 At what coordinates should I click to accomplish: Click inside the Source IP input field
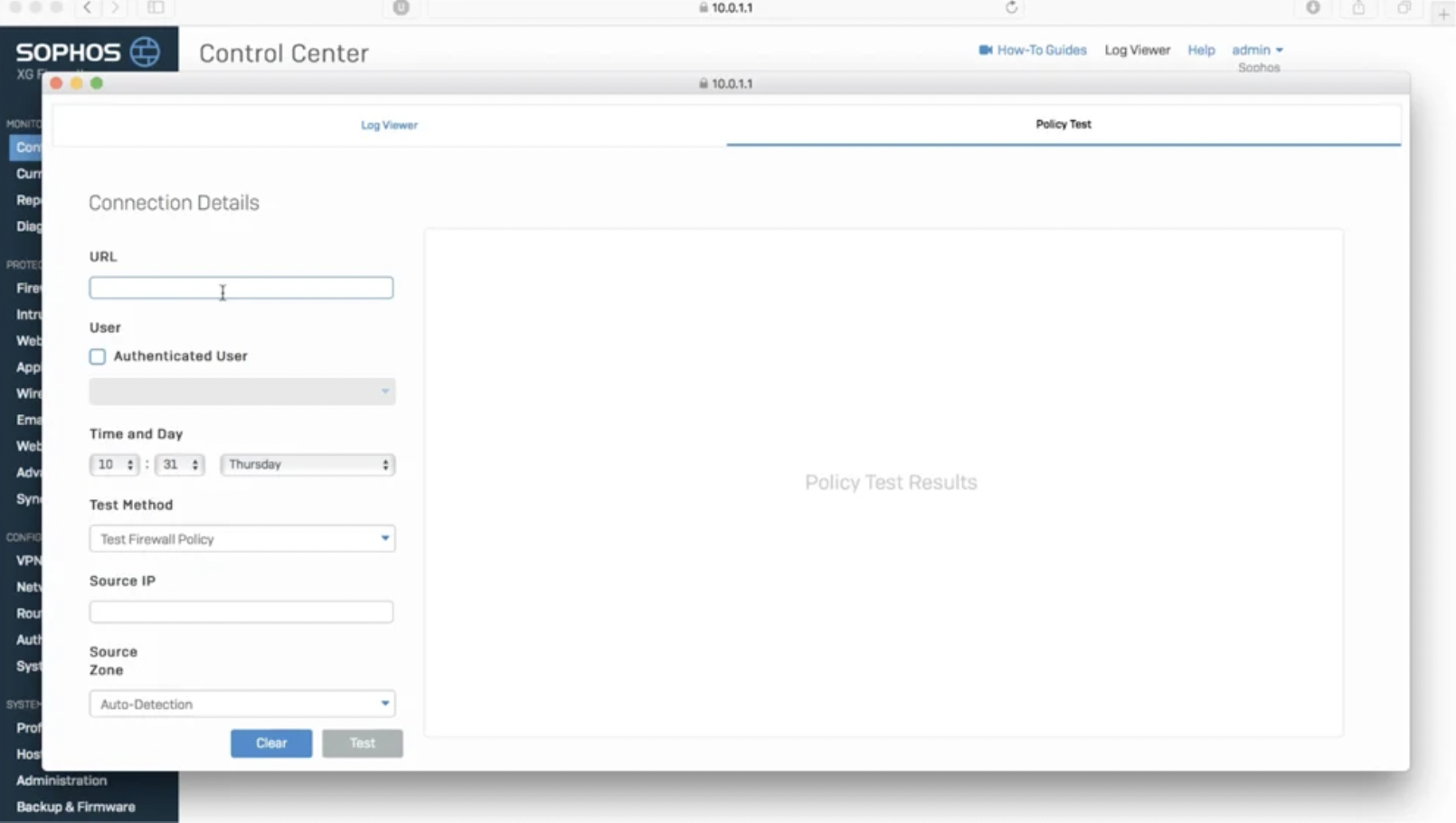click(x=241, y=612)
